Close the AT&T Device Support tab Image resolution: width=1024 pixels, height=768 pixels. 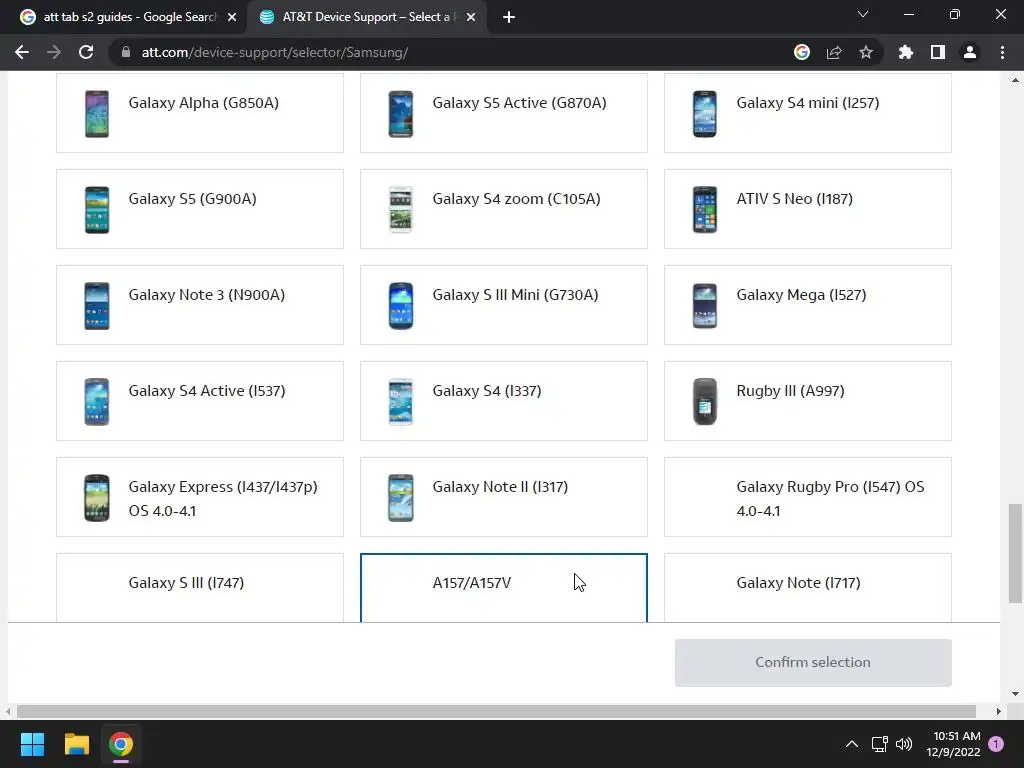[x=471, y=17]
